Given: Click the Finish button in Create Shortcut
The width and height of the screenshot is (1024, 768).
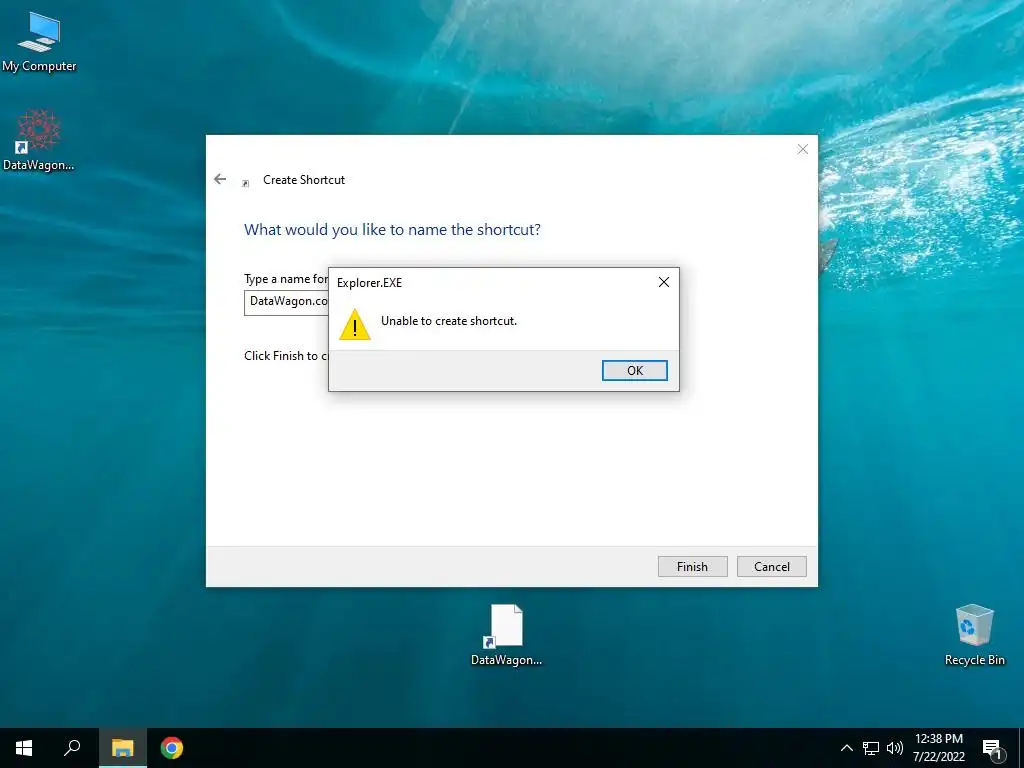Looking at the screenshot, I should (x=692, y=566).
